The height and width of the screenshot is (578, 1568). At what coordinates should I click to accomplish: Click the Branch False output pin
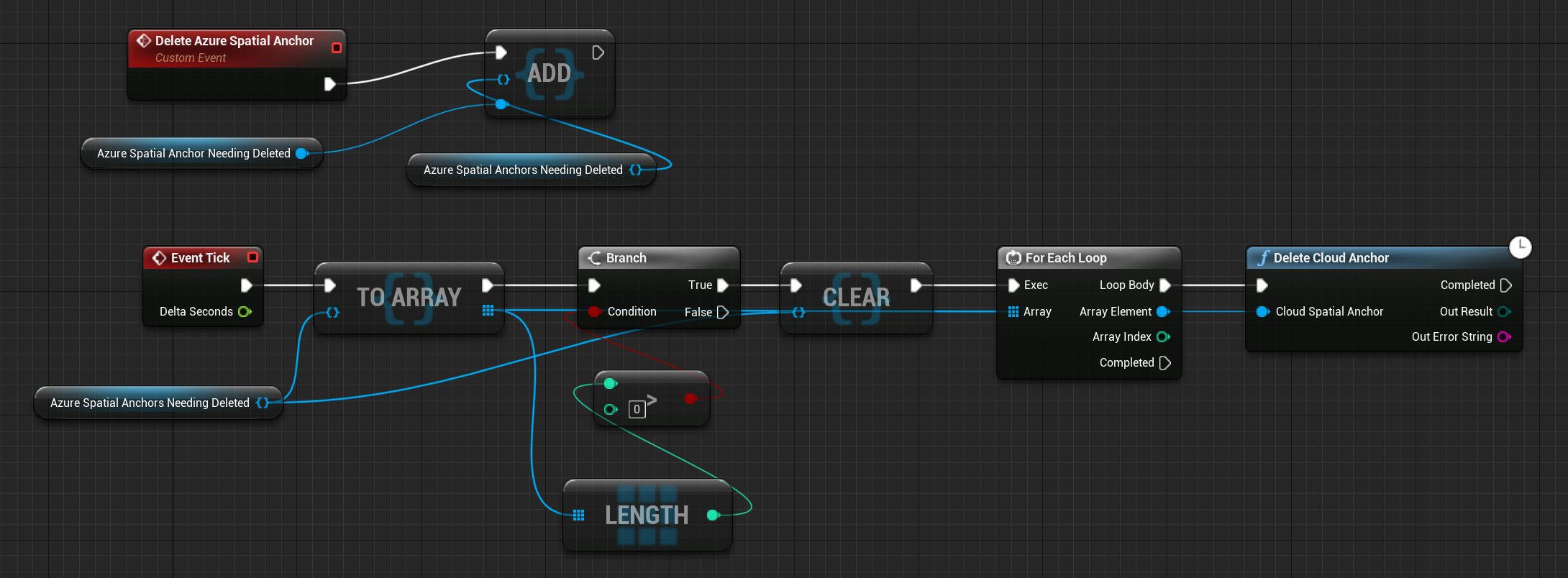pos(723,312)
